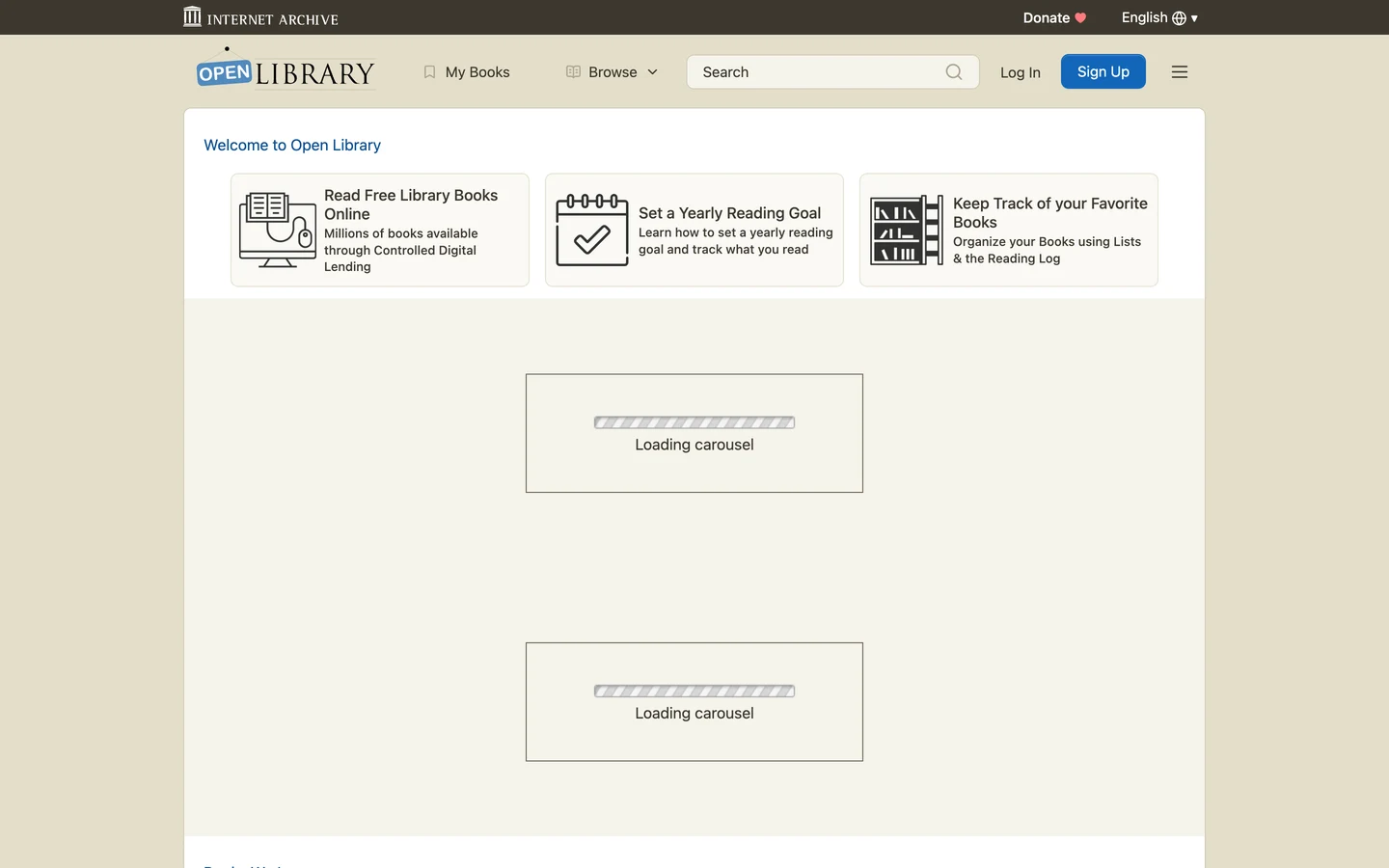1389x868 pixels.
Task: Click the magnifying glass search icon
Action: [x=954, y=71]
